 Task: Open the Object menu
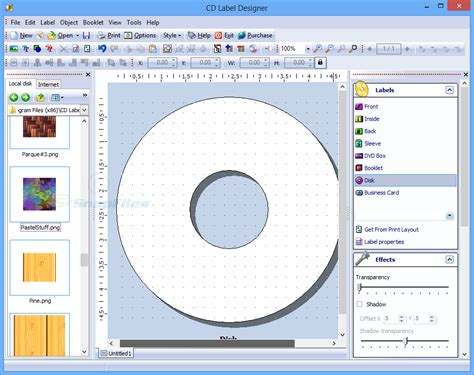[69, 22]
